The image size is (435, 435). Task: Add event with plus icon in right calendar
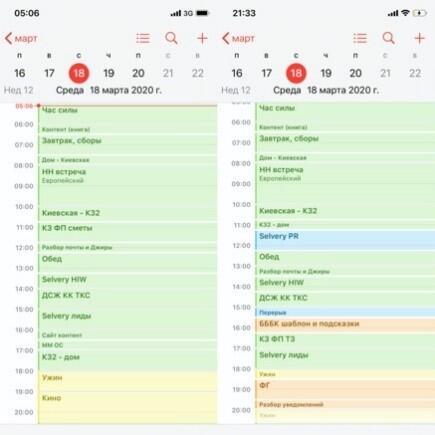tap(419, 38)
